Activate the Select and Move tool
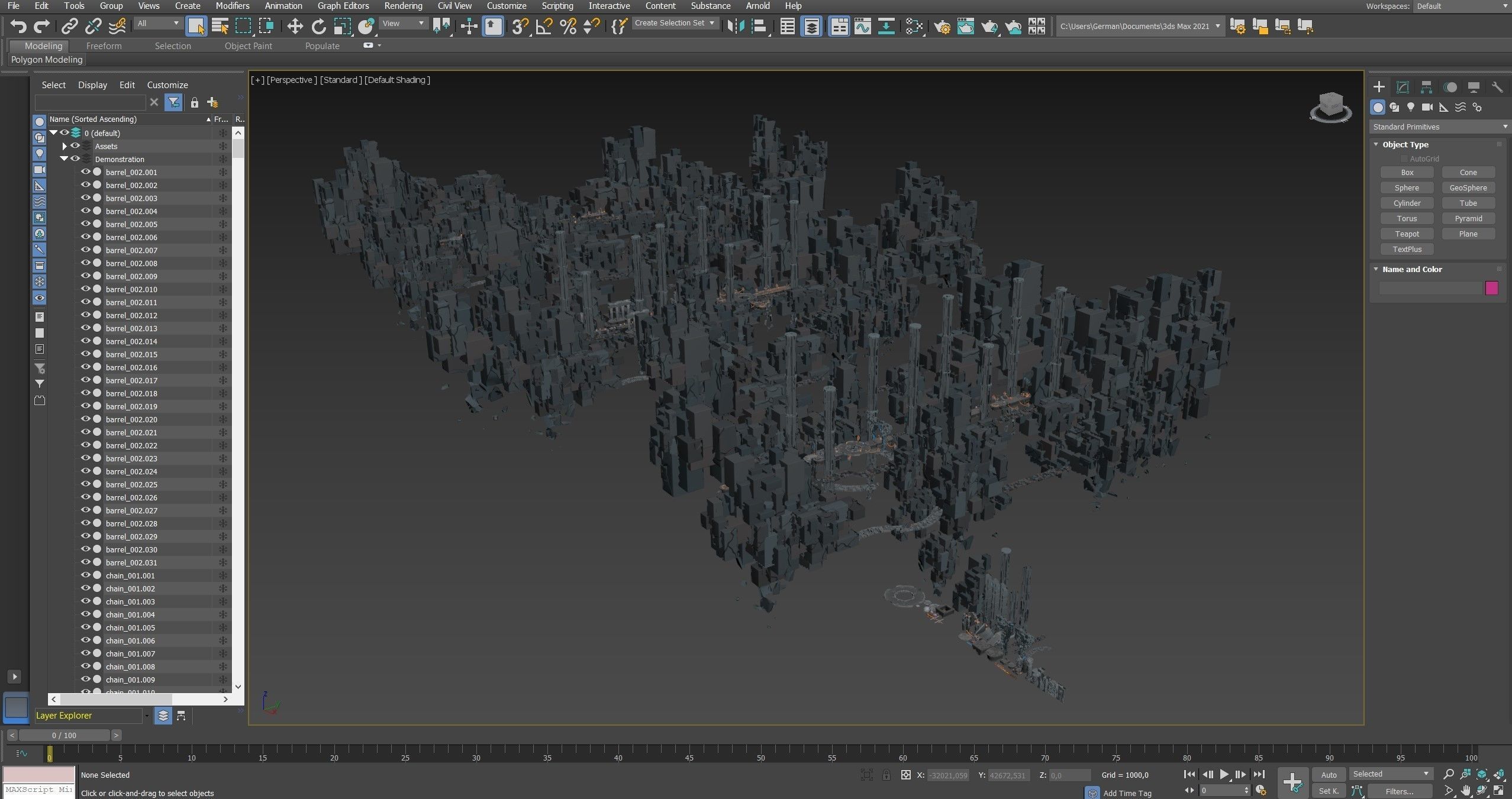The width and height of the screenshot is (1512, 799). click(295, 26)
